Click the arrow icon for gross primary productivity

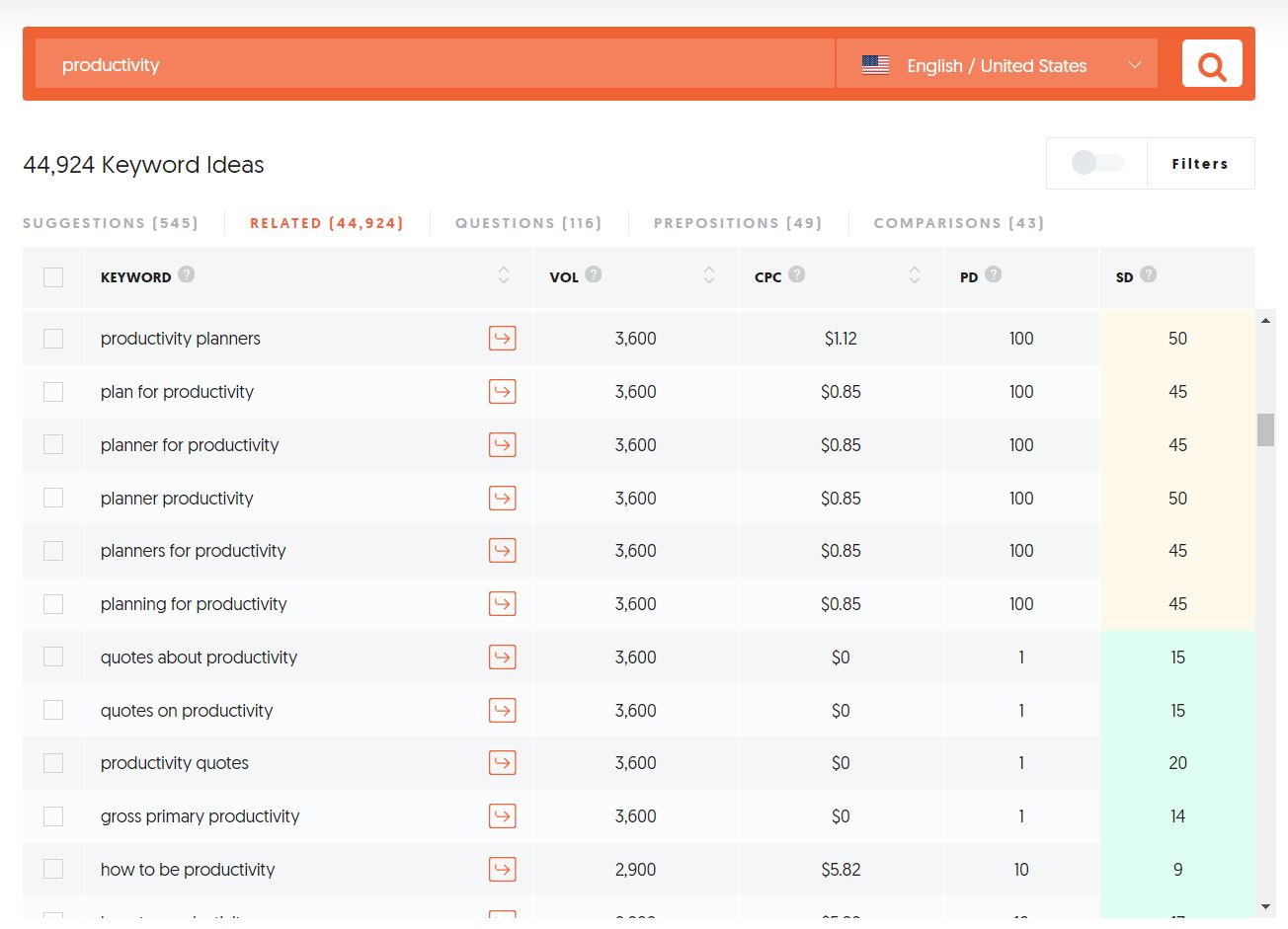click(503, 816)
